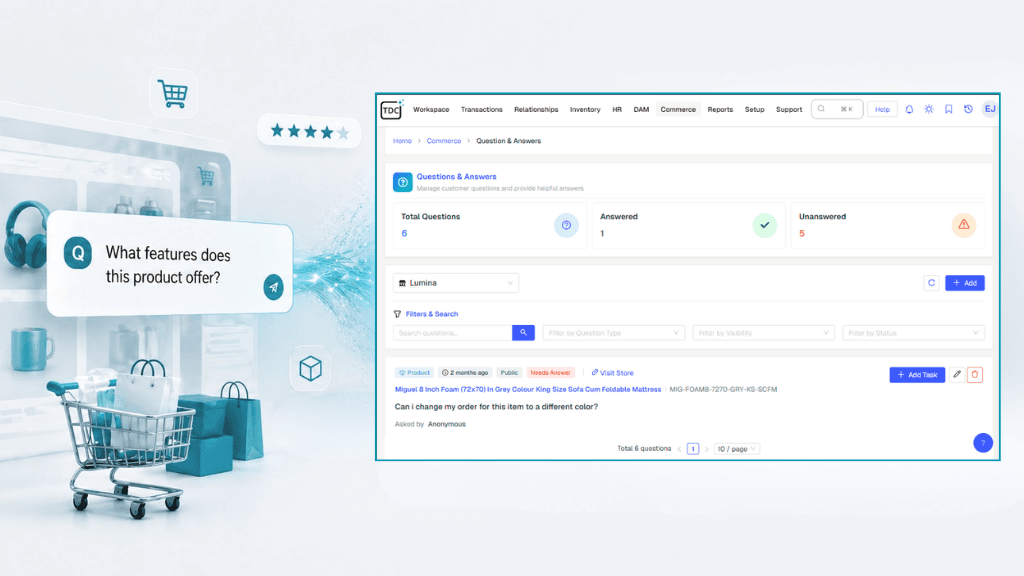Open the Setup menu
Viewport: 1024px width, 576px height.
point(754,110)
